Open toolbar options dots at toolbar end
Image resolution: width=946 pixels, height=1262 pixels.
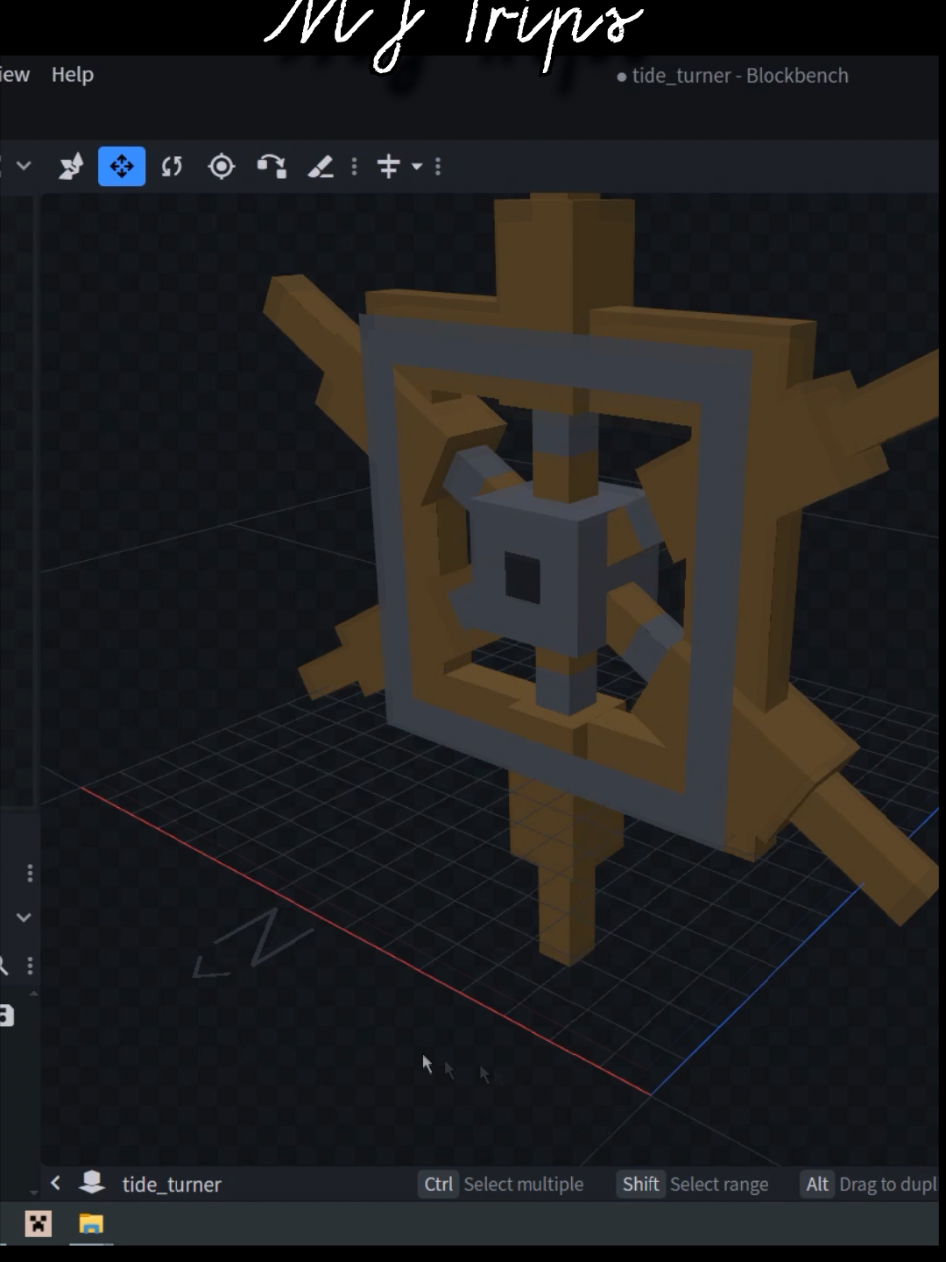[437, 166]
